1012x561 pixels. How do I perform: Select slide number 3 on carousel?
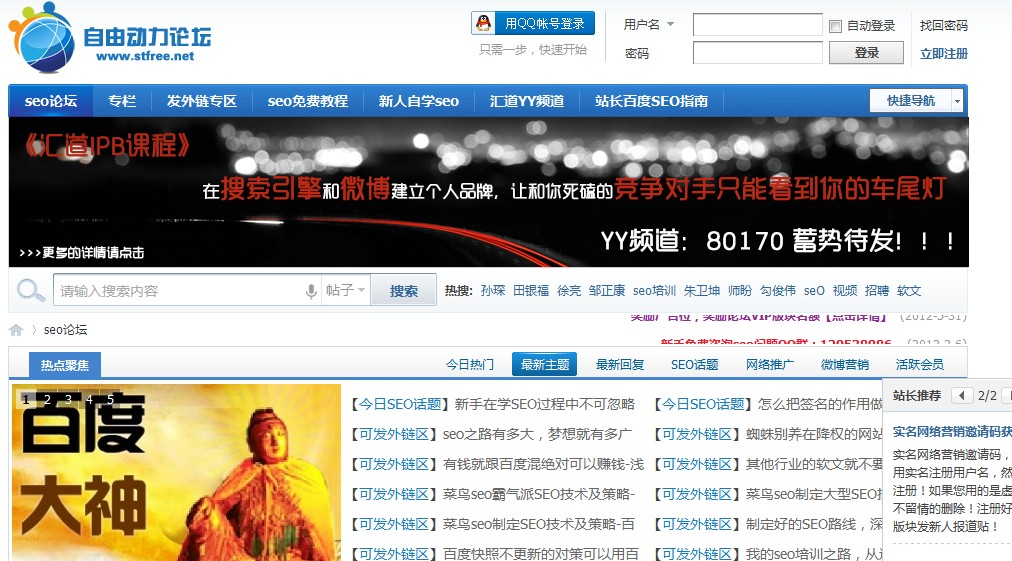tap(68, 399)
